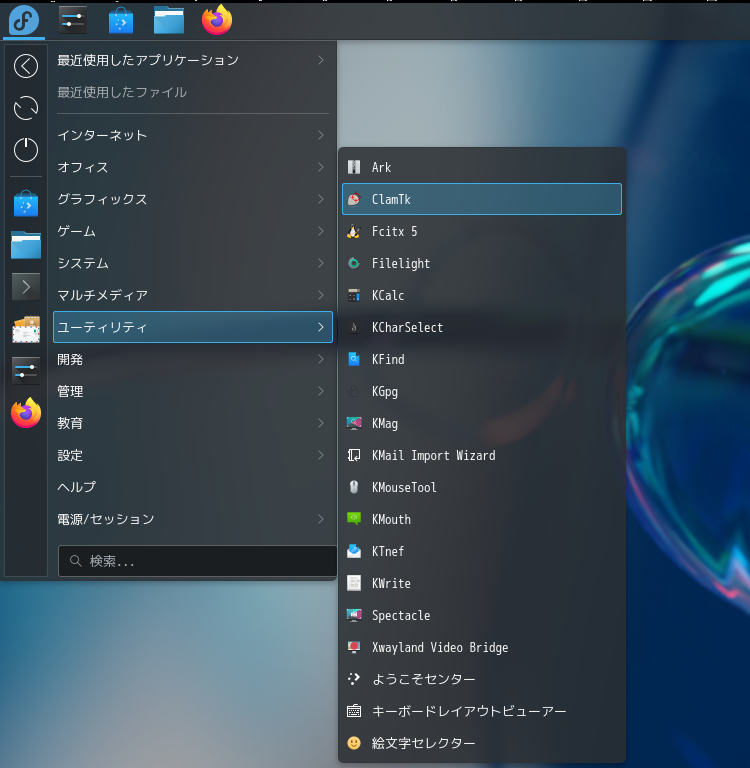Open System Settings from the top panel
The image size is (750, 768).
[73, 21]
